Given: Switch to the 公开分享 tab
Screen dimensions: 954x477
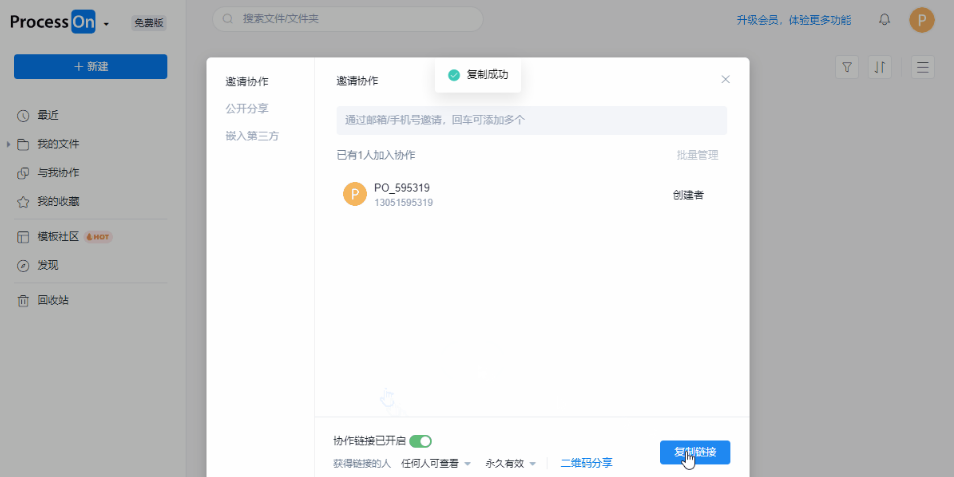Looking at the screenshot, I should 247,108.
